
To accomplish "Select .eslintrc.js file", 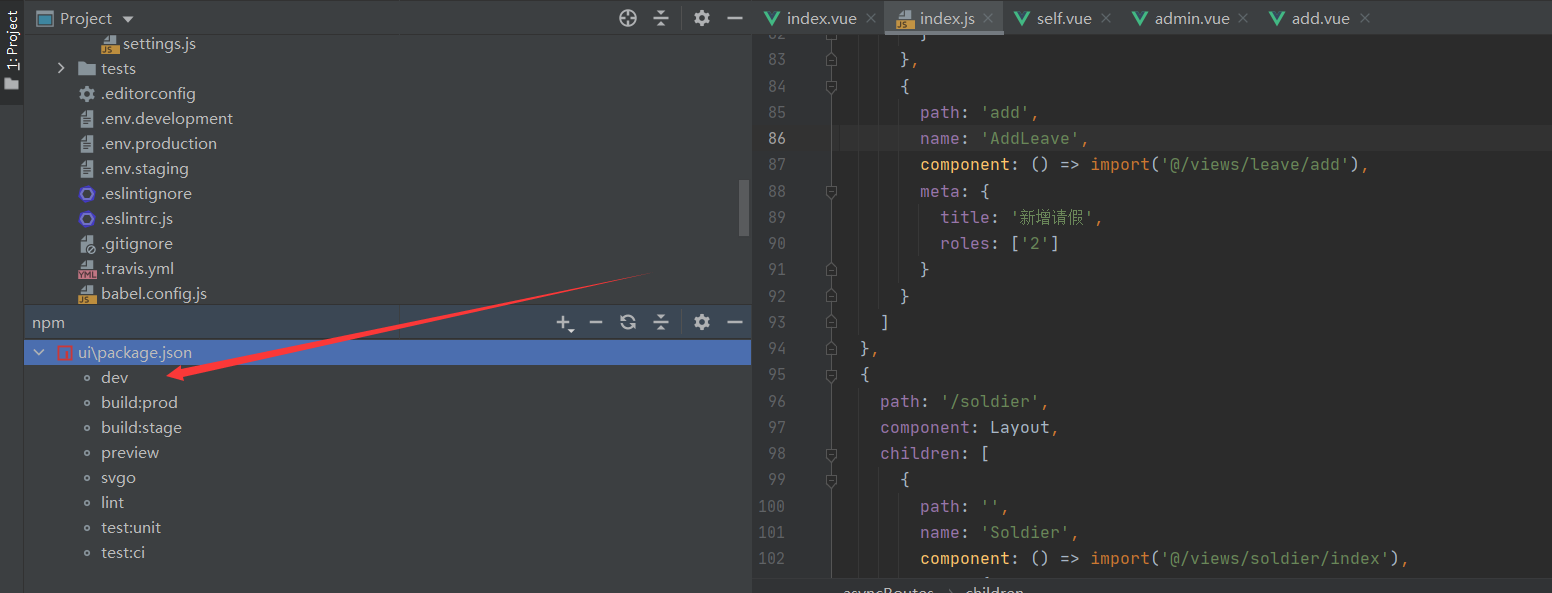I will [137, 218].
